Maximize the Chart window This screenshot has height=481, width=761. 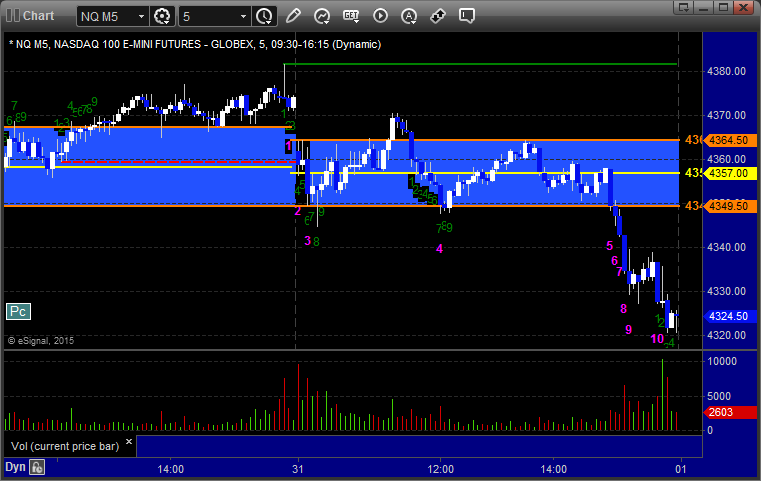click(x=723, y=7)
